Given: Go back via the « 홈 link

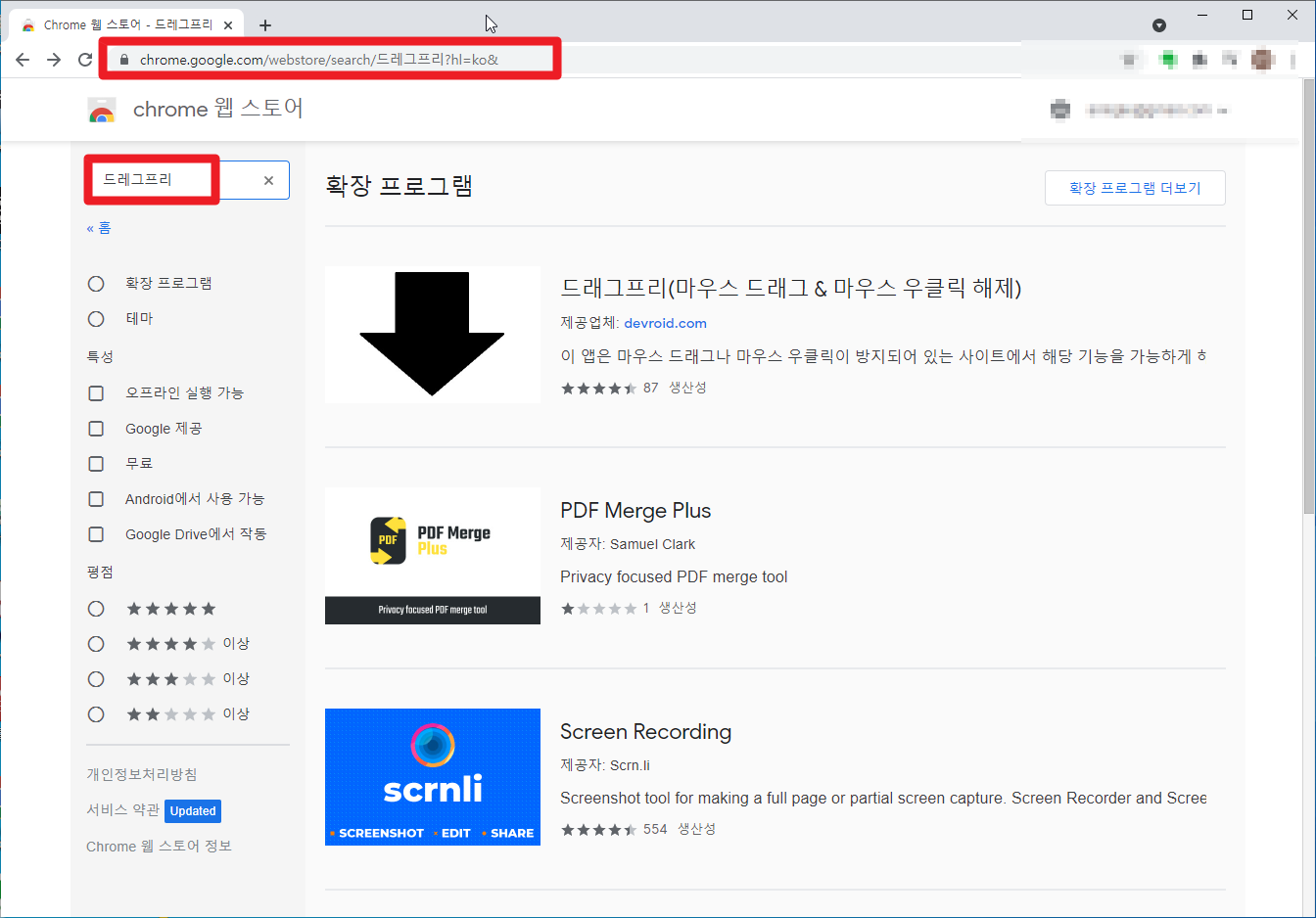Looking at the screenshot, I should [99, 228].
